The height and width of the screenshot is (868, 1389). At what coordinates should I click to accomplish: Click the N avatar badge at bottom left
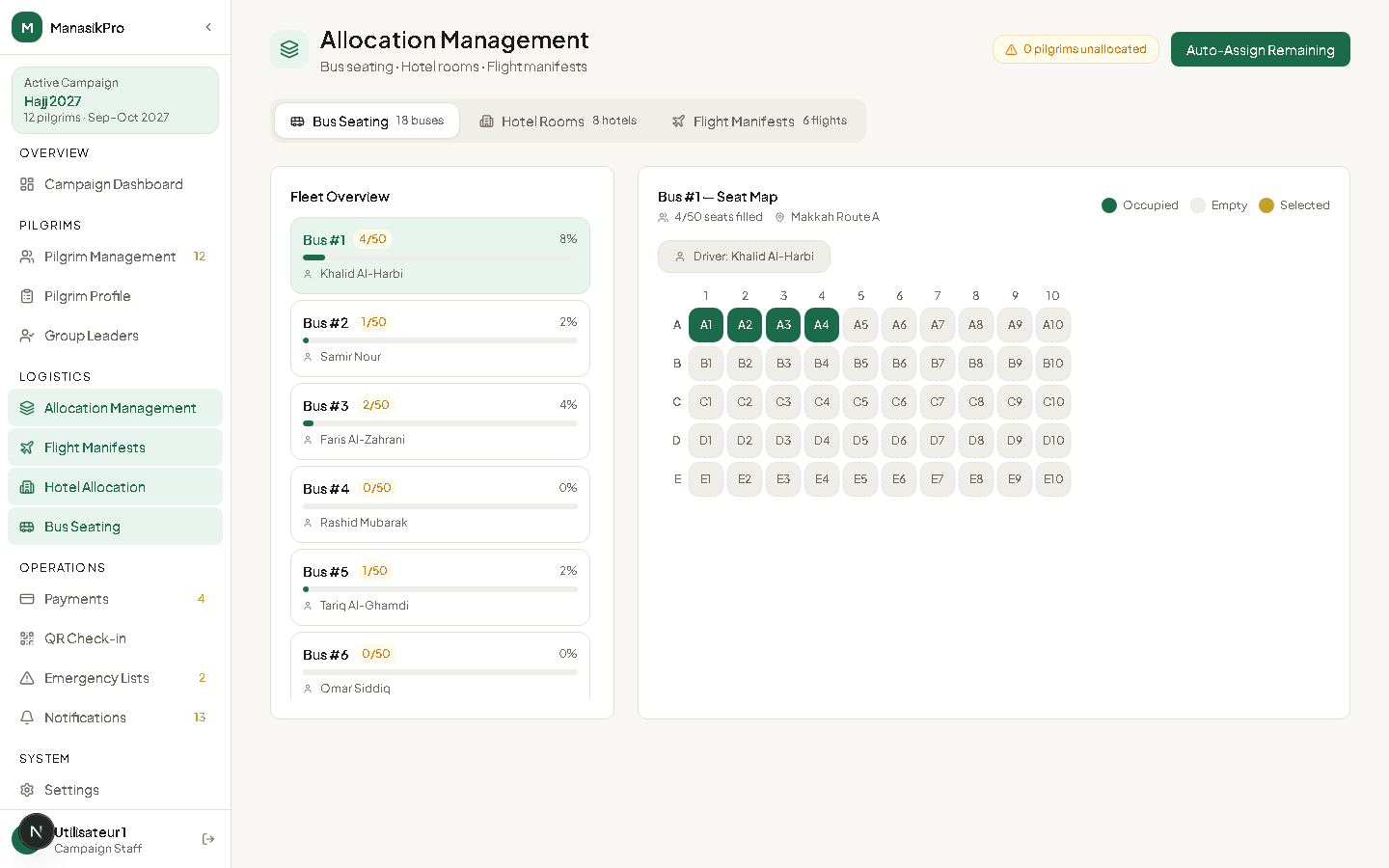[36, 831]
